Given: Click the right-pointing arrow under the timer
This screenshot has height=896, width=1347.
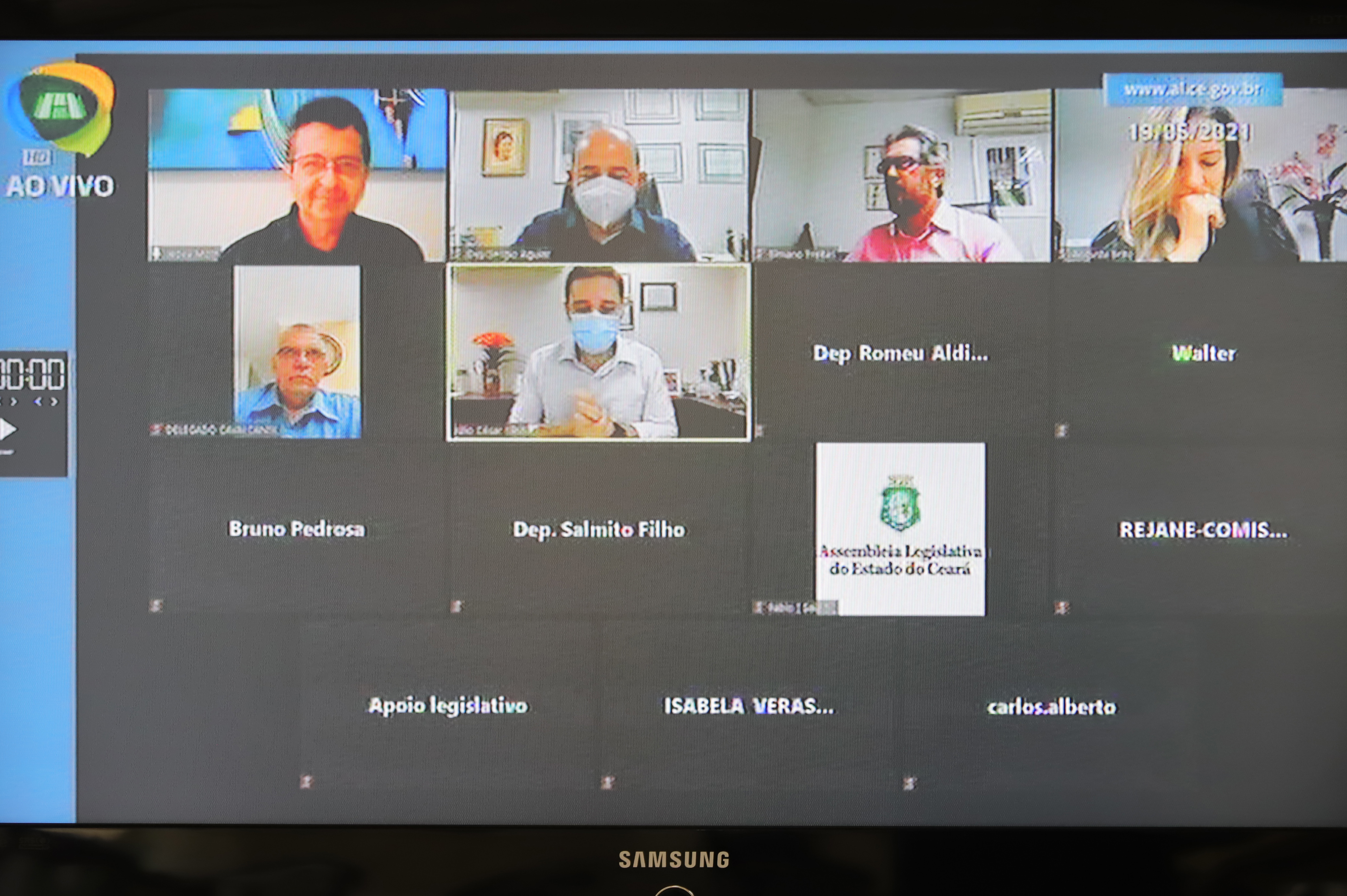Looking at the screenshot, I should (x=54, y=402).
